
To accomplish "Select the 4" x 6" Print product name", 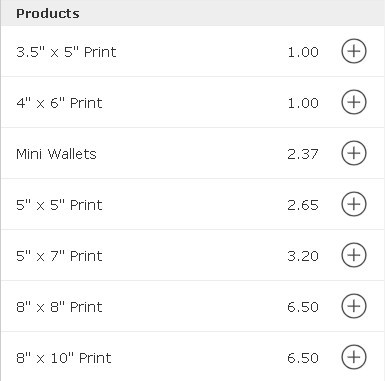I will pos(59,103).
